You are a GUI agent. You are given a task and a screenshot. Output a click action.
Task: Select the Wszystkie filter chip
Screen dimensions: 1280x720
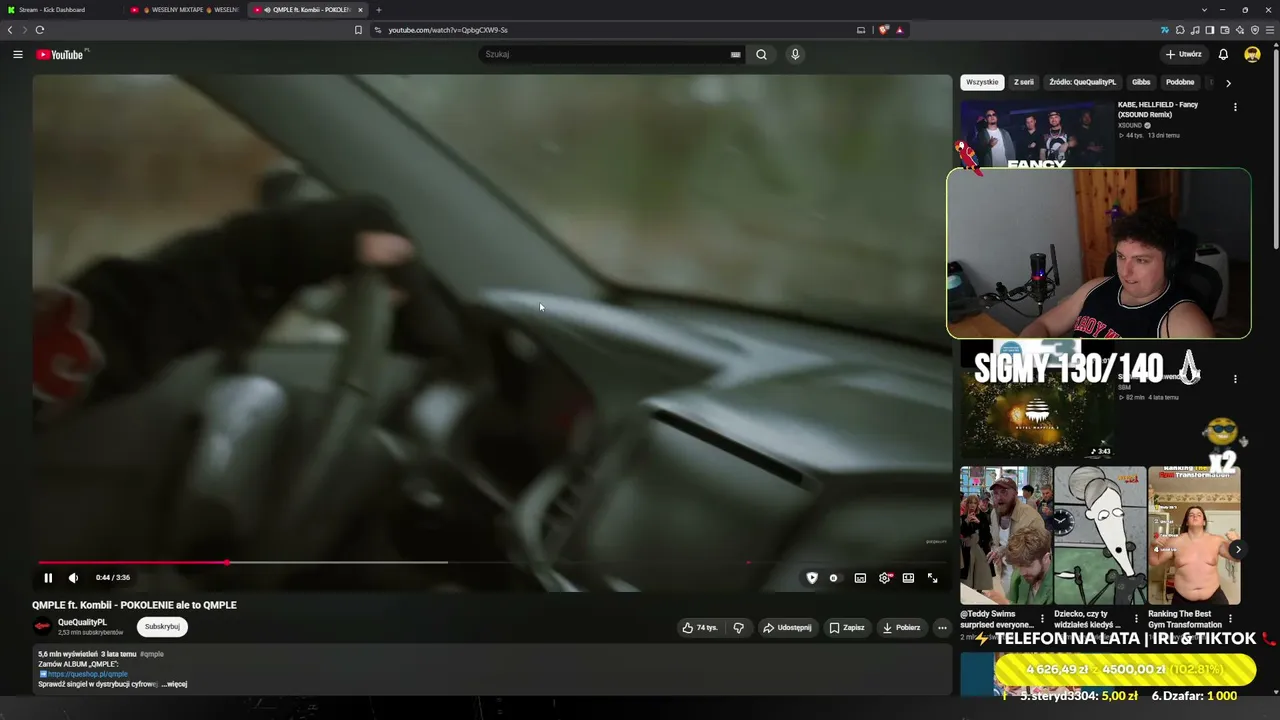(x=982, y=82)
